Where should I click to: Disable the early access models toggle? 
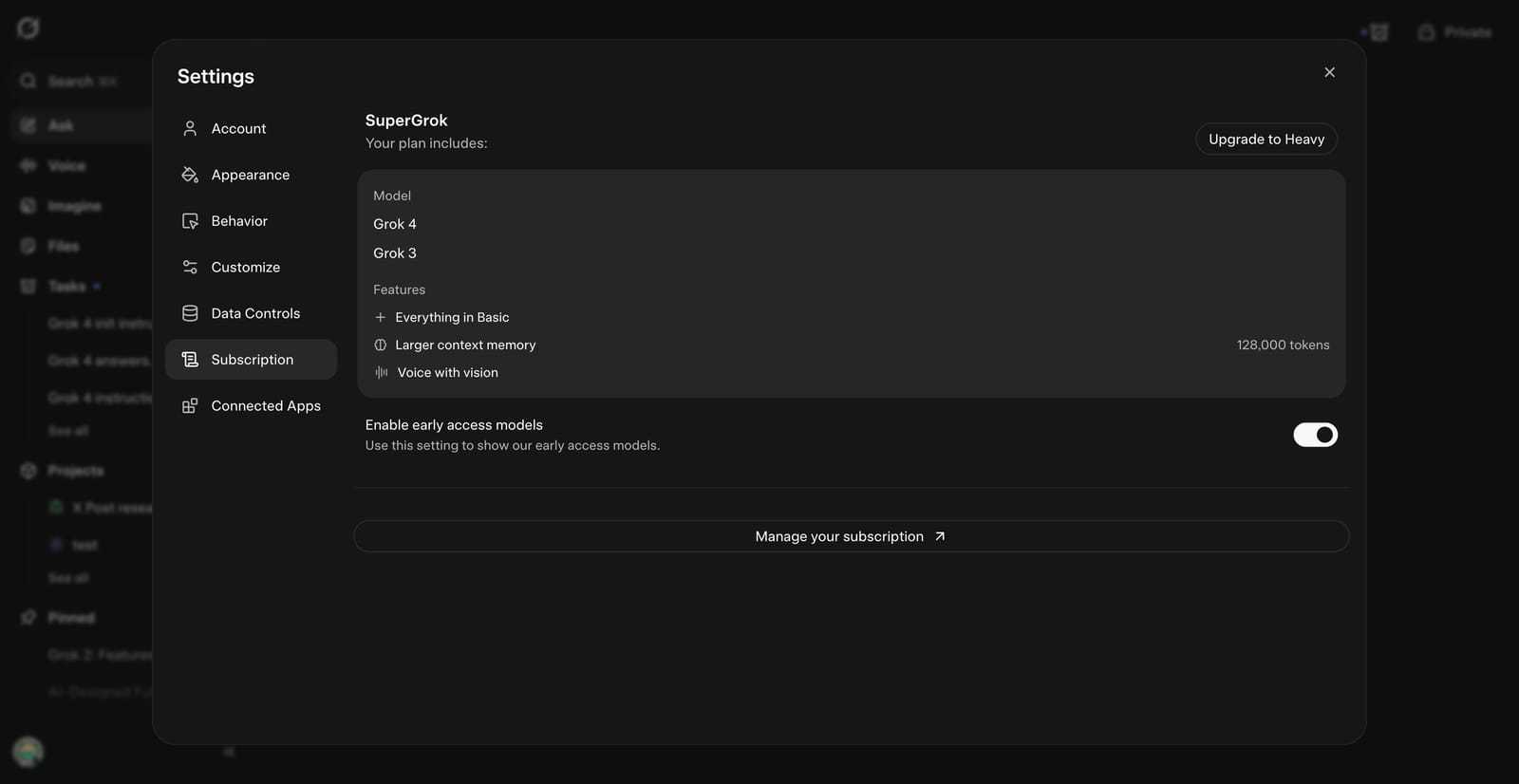[1315, 435]
